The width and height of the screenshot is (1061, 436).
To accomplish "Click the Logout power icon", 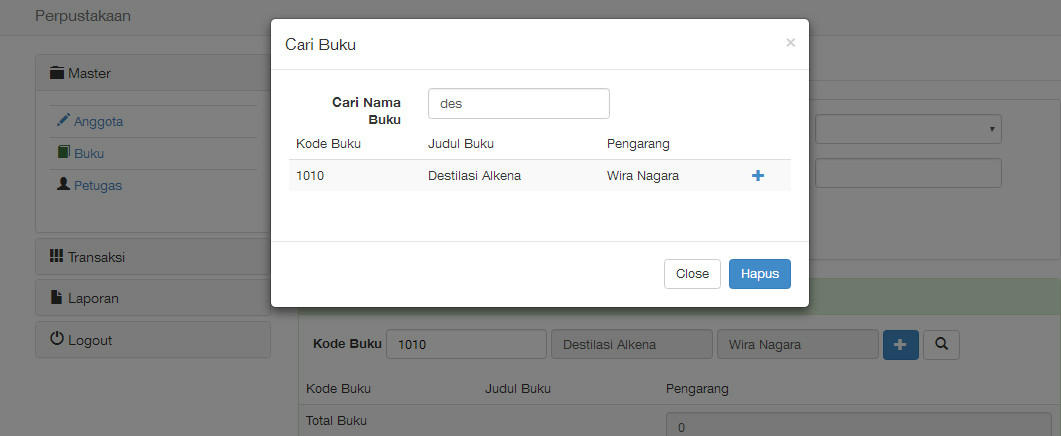I will click(57, 339).
